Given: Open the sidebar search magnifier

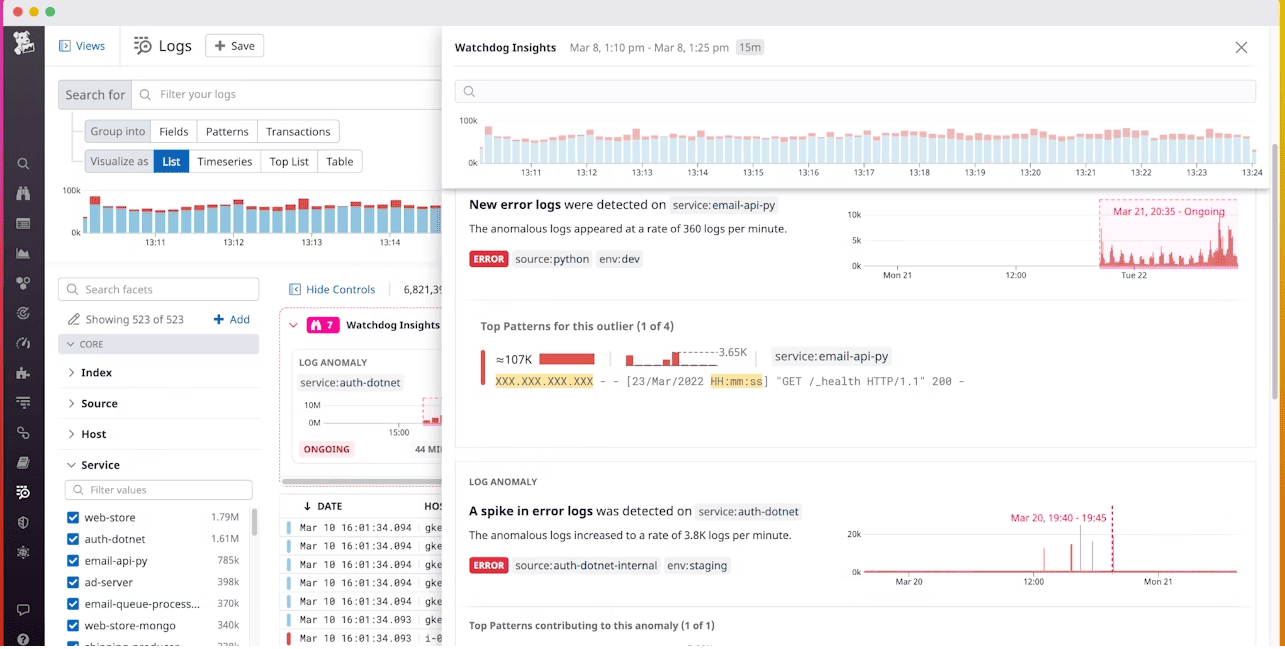Looking at the screenshot, I should click(23, 164).
